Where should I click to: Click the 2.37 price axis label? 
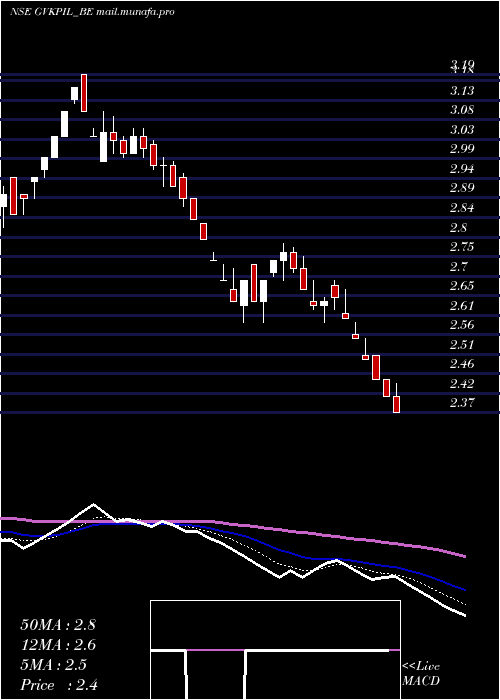462,402
